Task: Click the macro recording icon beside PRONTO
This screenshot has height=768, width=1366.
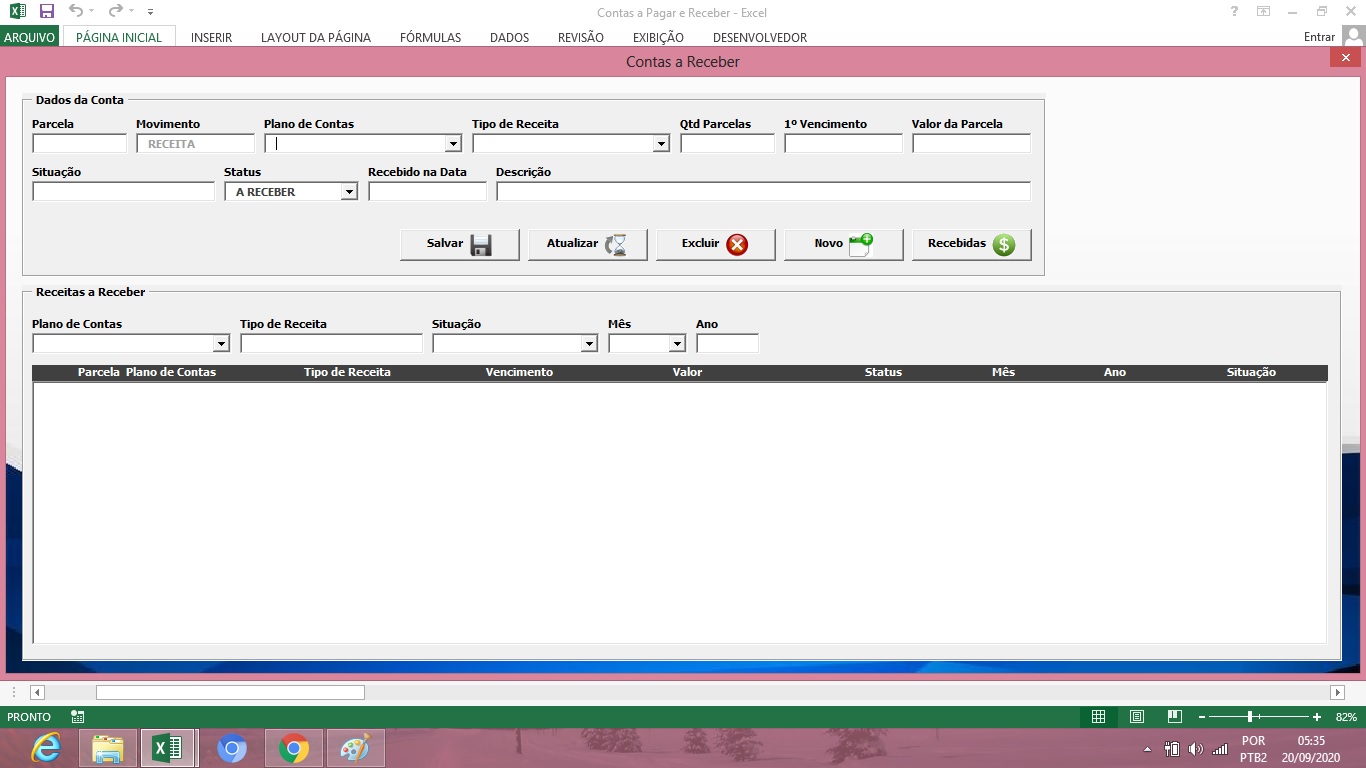Action: (78, 717)
